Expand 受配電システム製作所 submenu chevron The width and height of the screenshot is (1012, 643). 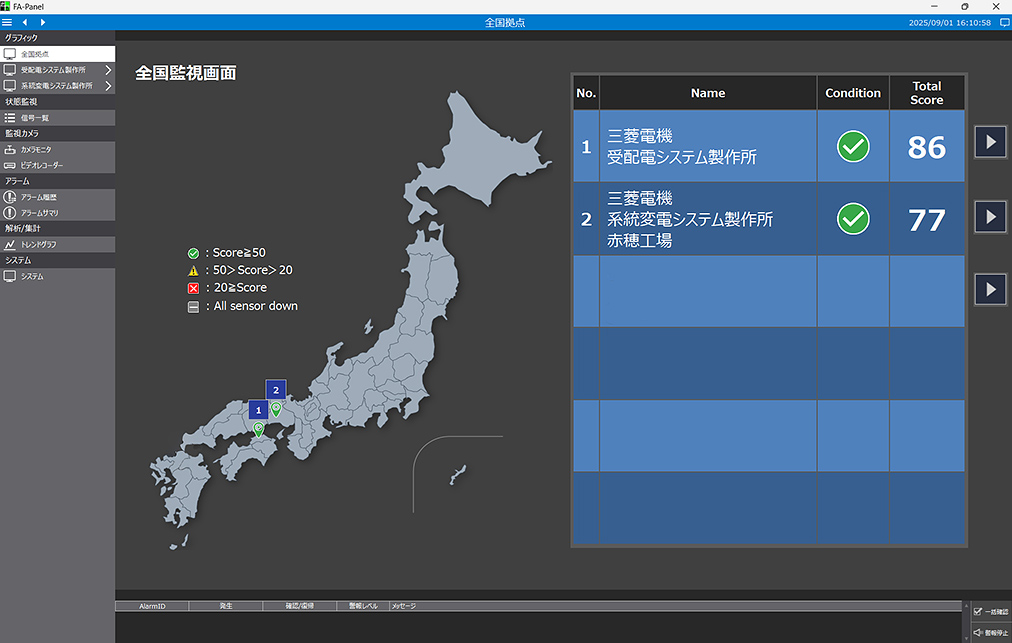click(108, 70)
